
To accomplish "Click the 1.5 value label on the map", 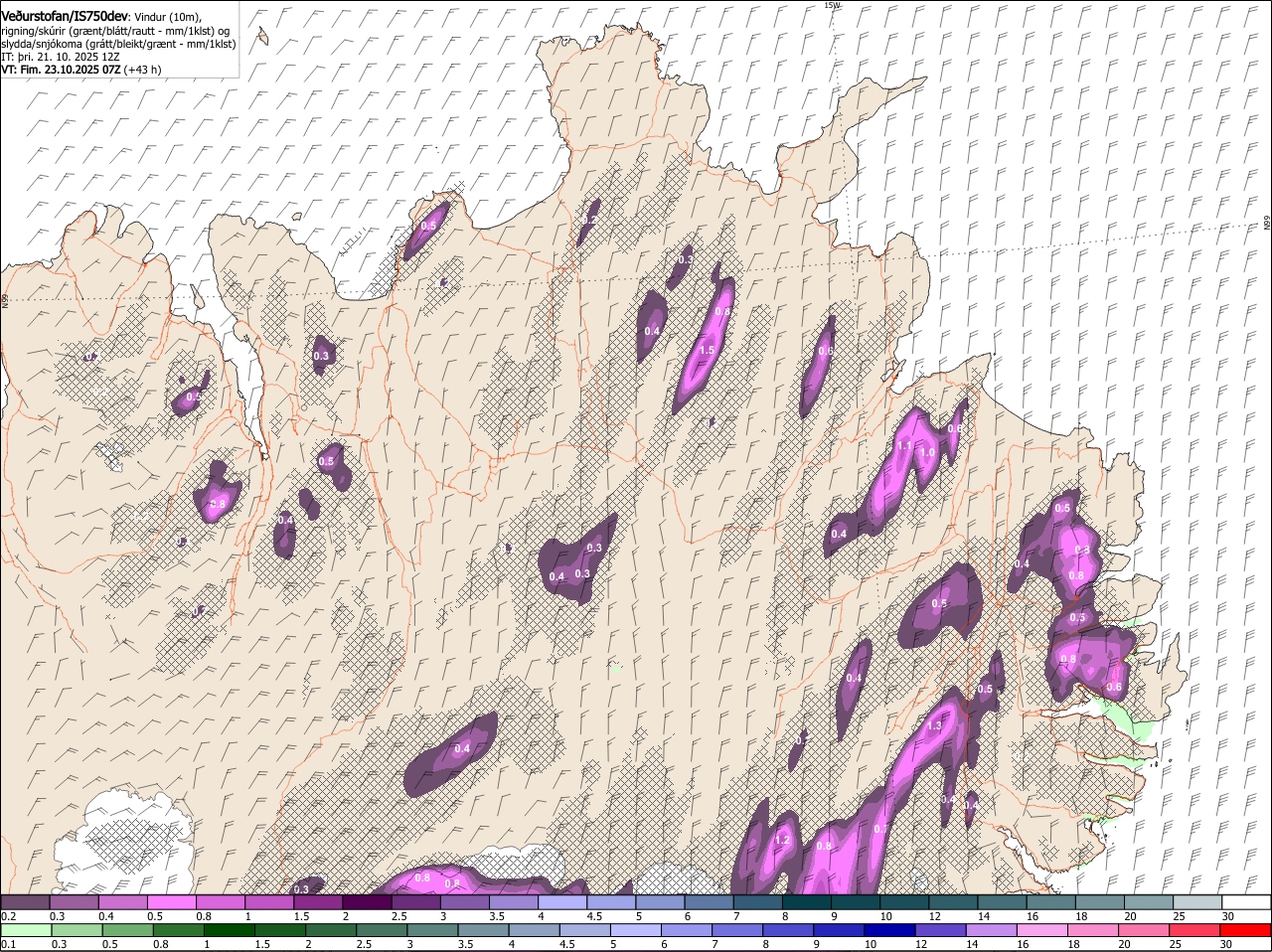I will [x=707, y=350].
